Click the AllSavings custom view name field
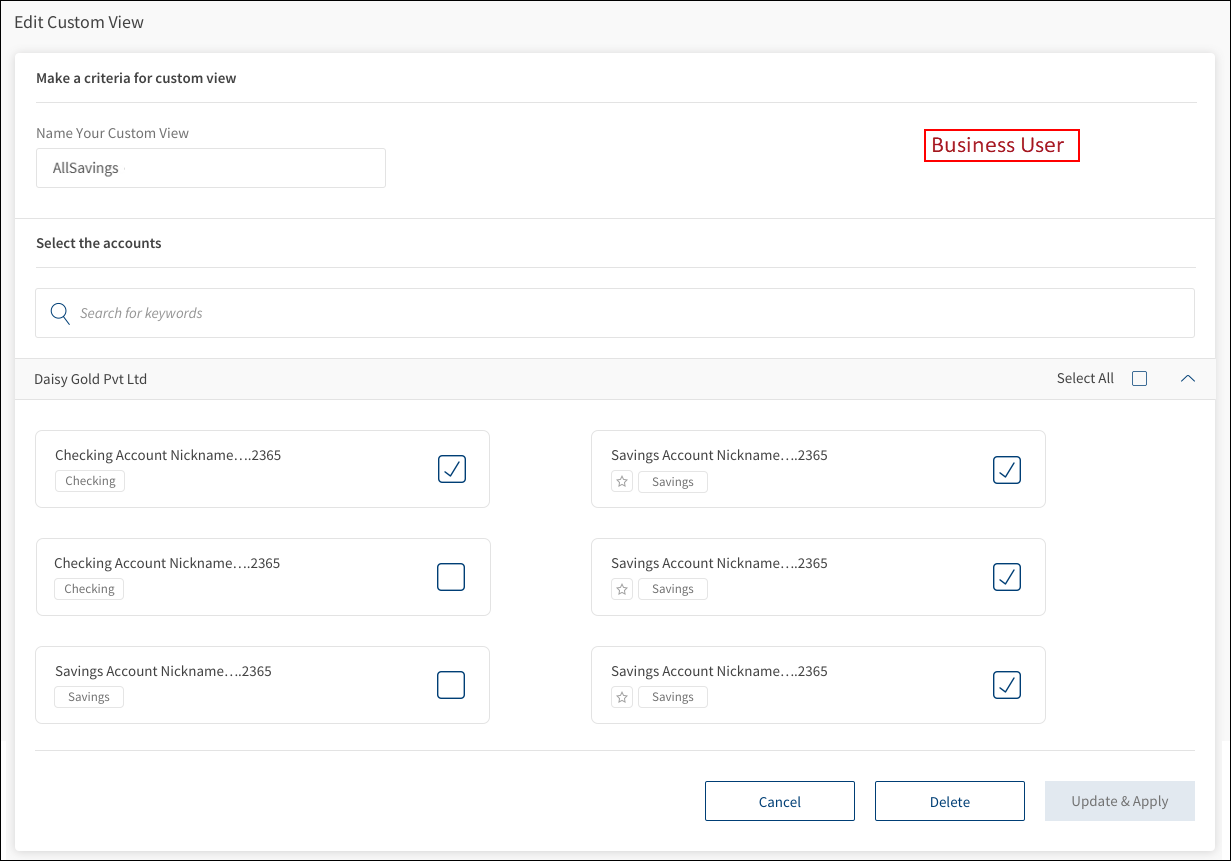This screenshot has height=861, width=1231. coord(210,168)
